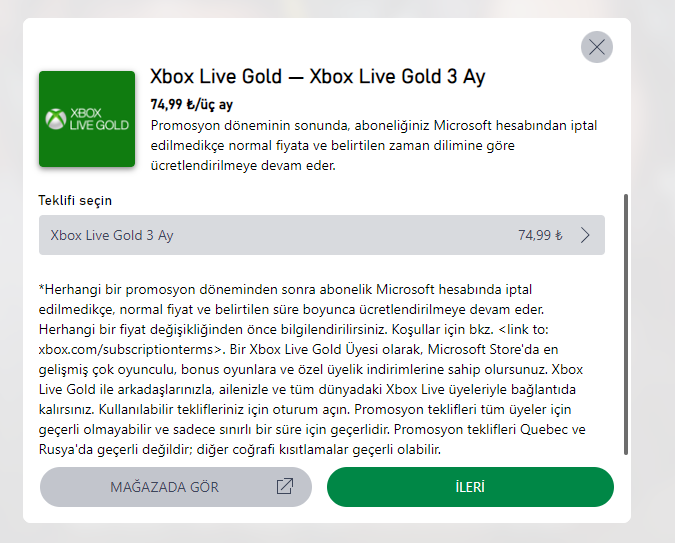Click the external link icon beside MAĞAZADA GÖR
675x543 pixels.
(285, 487)
